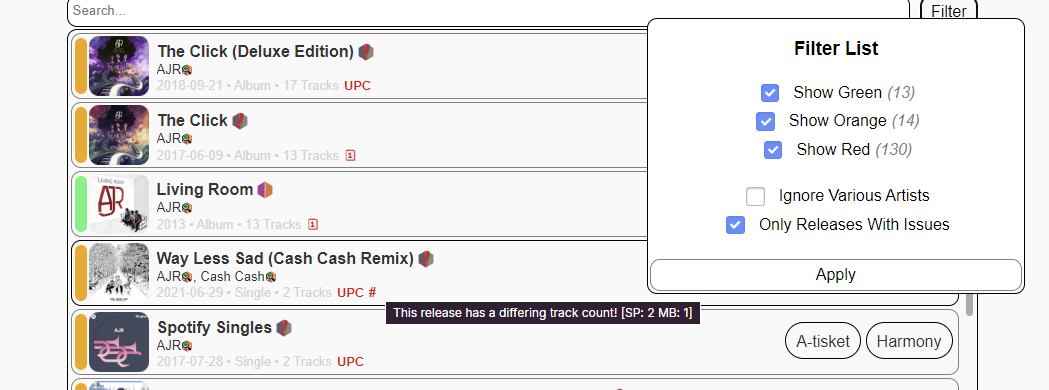The width and height of the screenshot is (1049, 390).
Task: Click the hexagon icon next to The Click title
Action: [240, 120]
